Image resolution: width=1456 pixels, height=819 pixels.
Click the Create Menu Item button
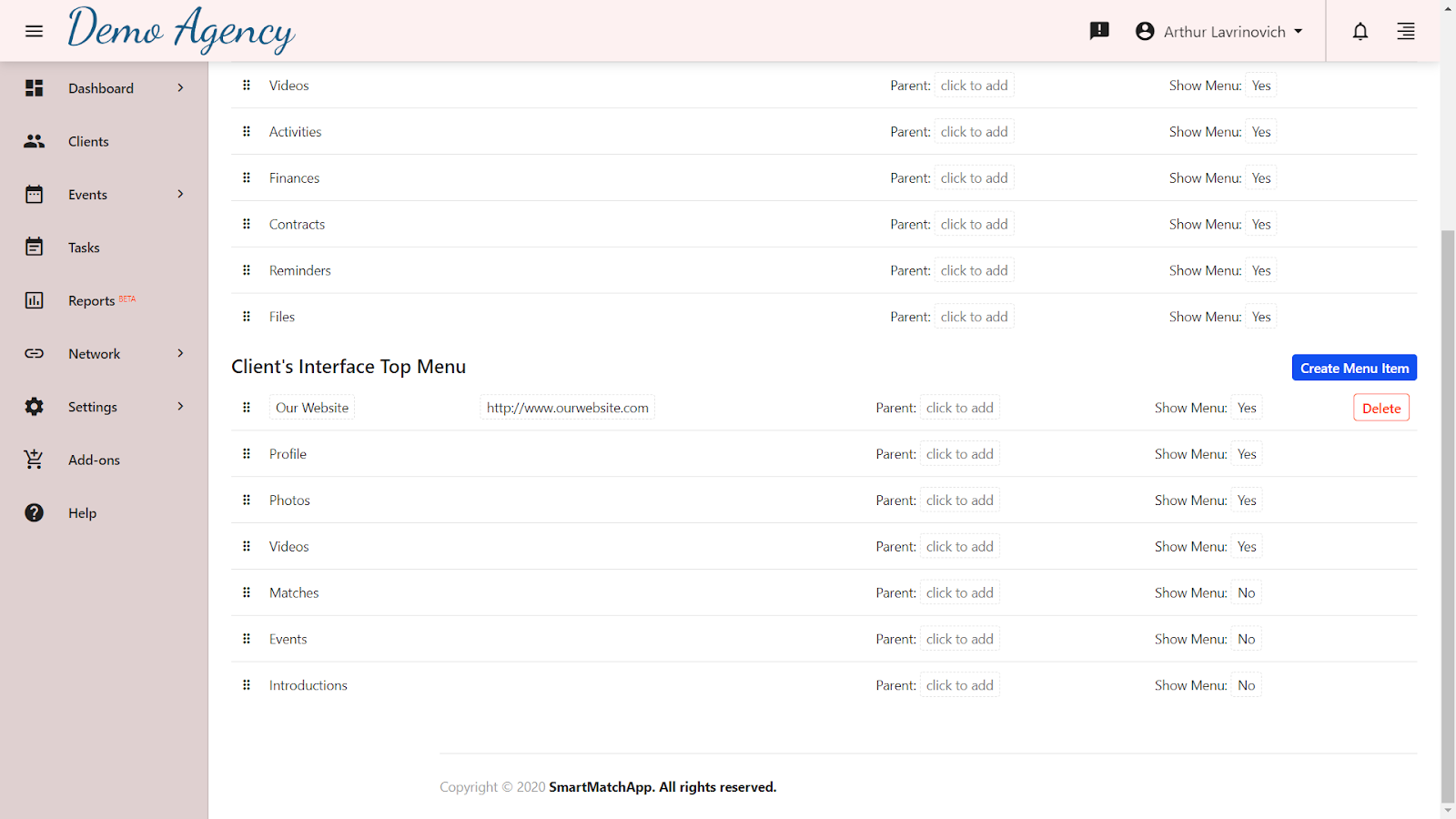[1353, 367]
